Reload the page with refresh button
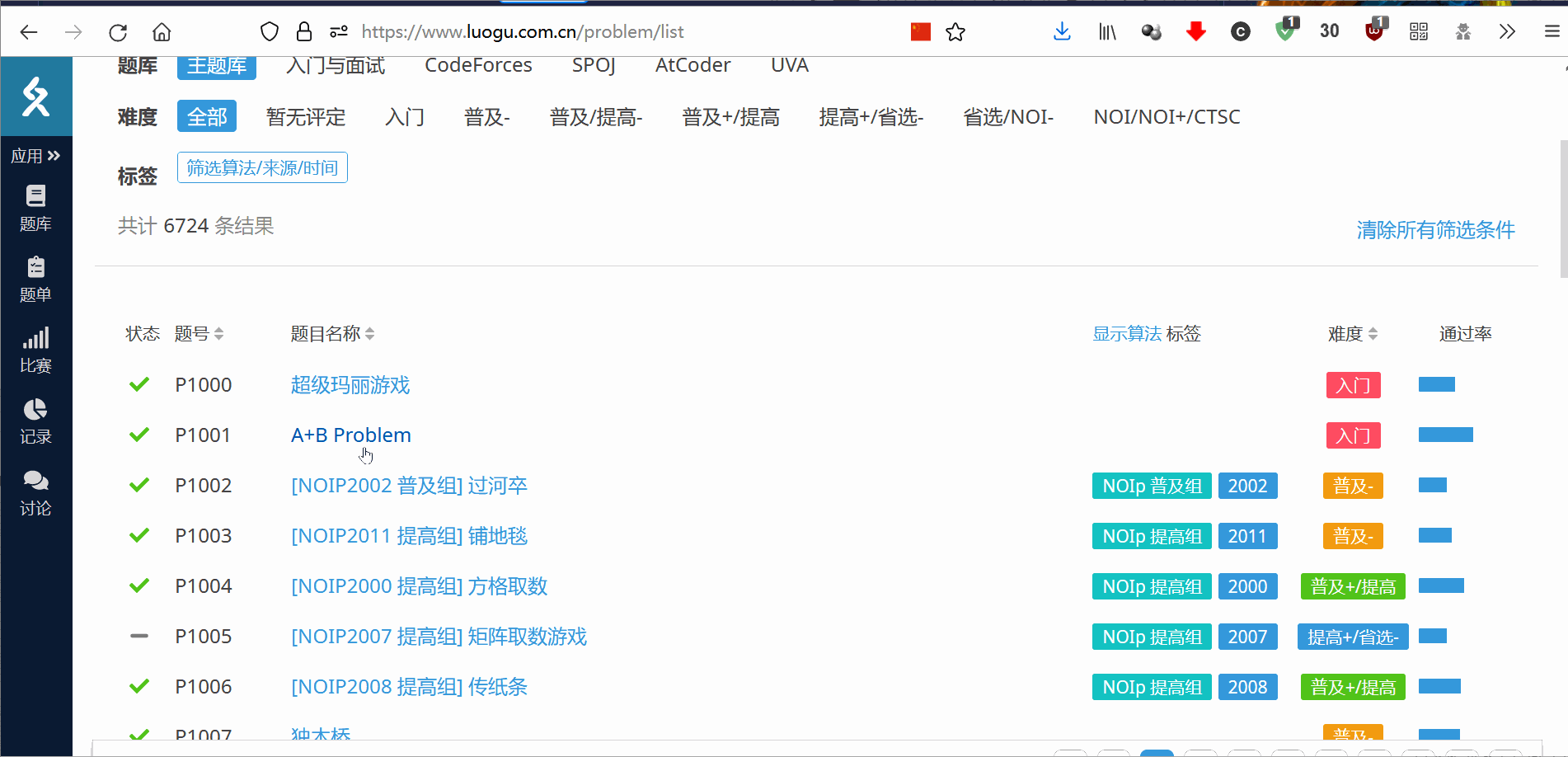This screenshot has width=1568, height=757. 118,32
